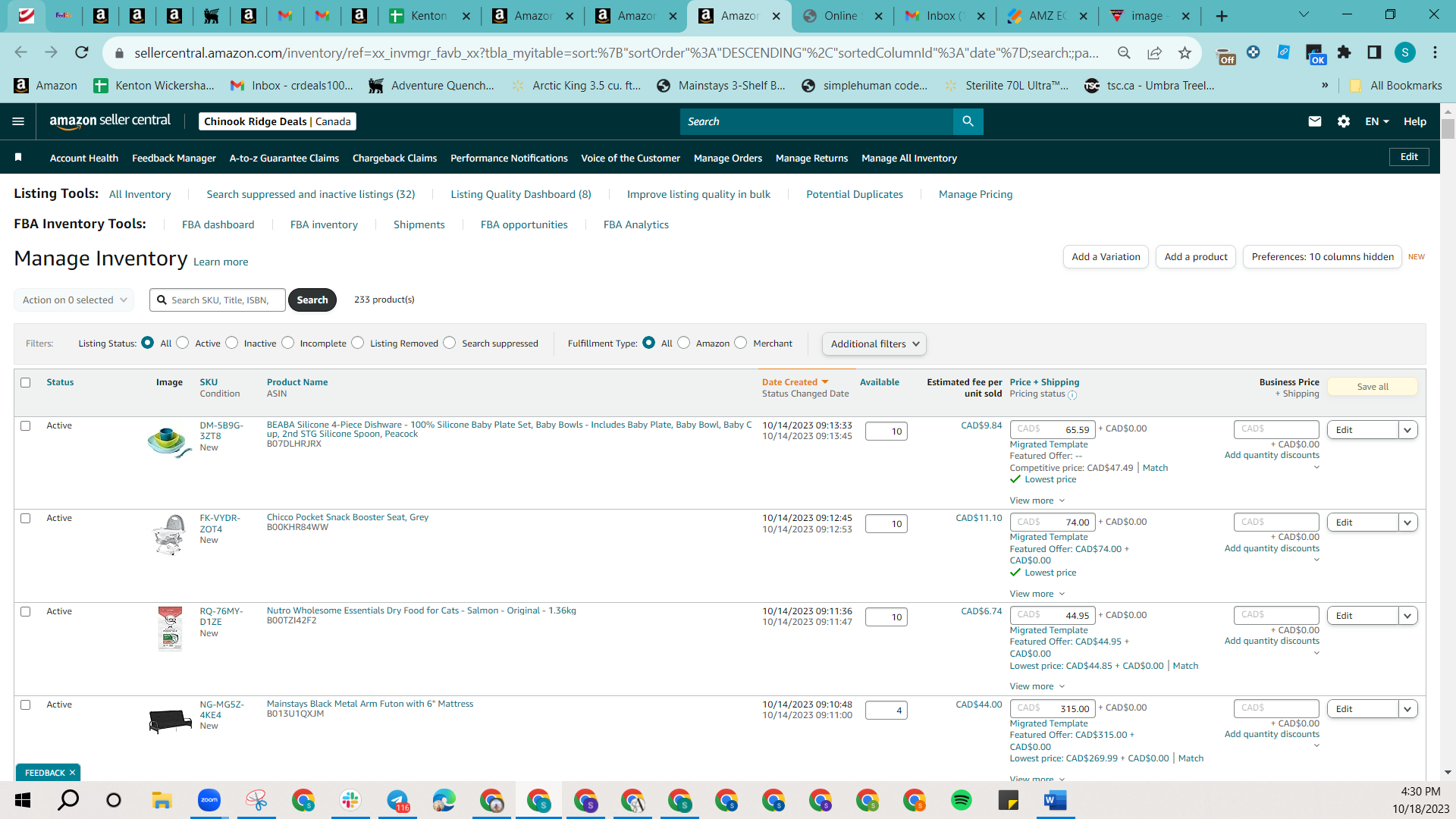Open Account Health in the favorites bar
Viewport: 1456px width, 819px height.
[x=84, y=158]
